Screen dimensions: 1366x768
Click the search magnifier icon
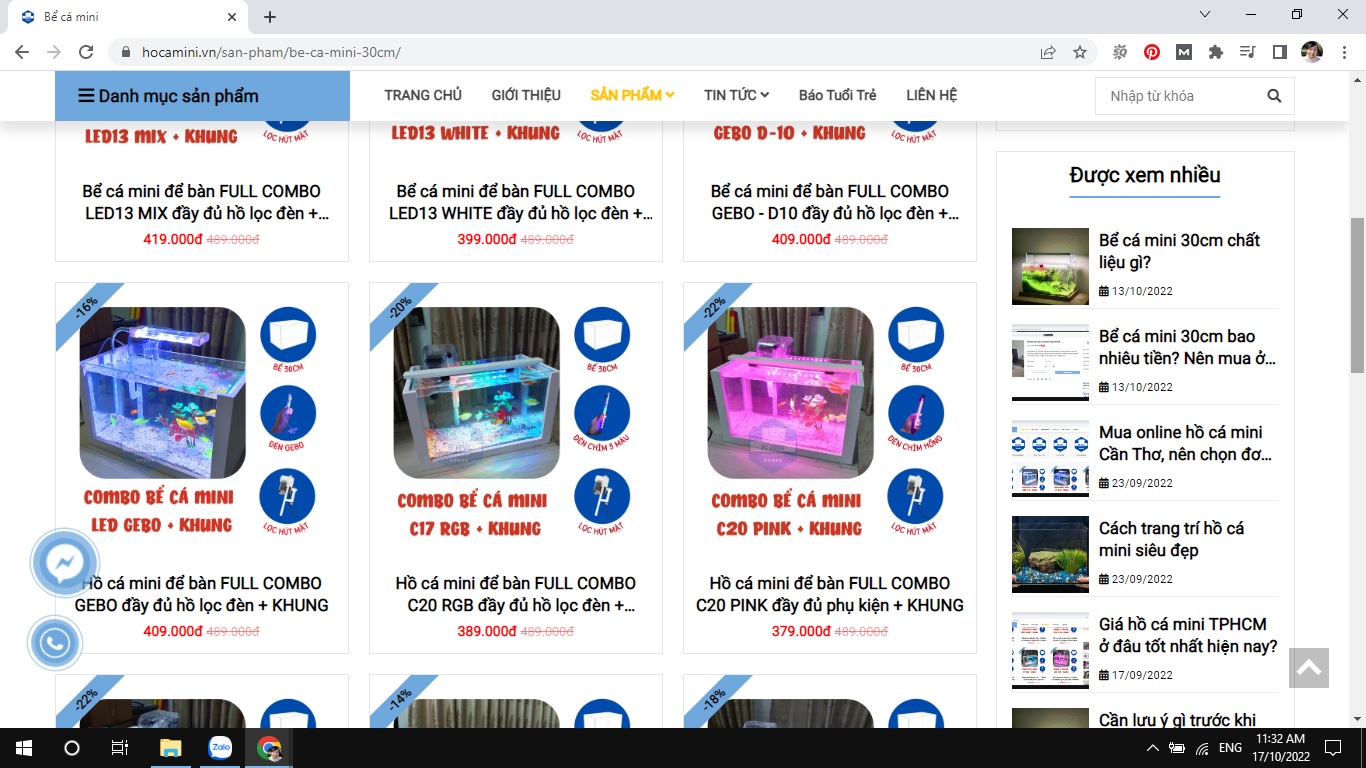(1274, 96)
